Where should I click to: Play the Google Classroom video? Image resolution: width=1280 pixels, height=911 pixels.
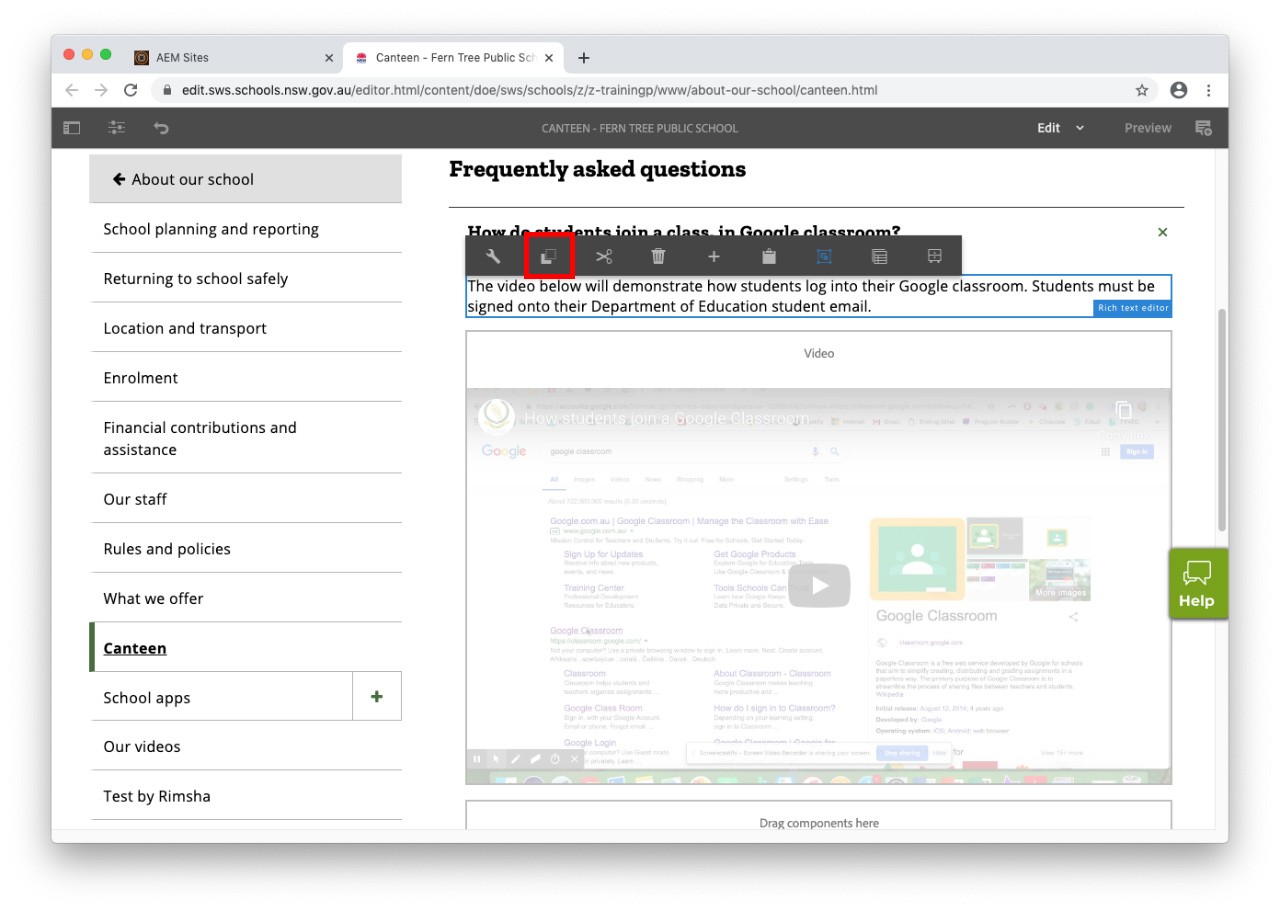point(819,586)
